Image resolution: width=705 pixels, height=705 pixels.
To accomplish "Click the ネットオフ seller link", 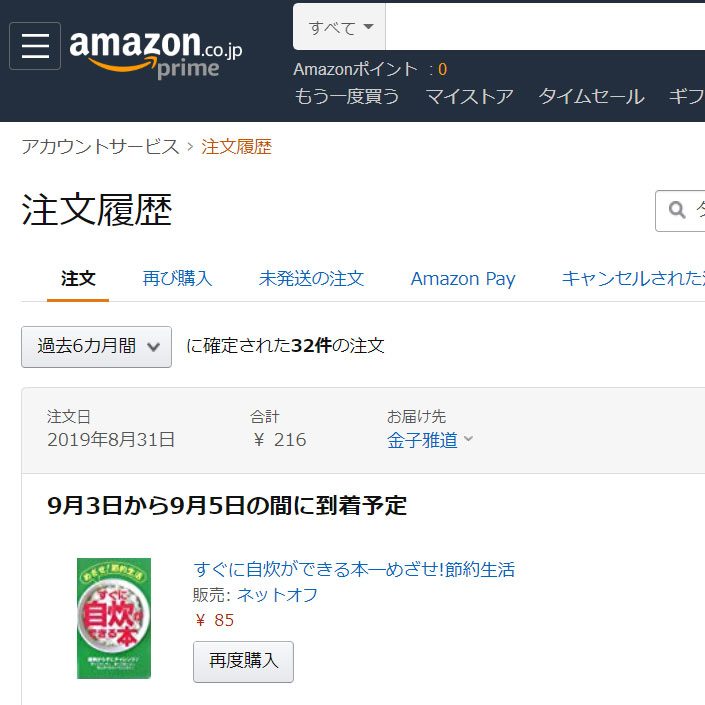I will pyautogui.click(x=277, y=595).
